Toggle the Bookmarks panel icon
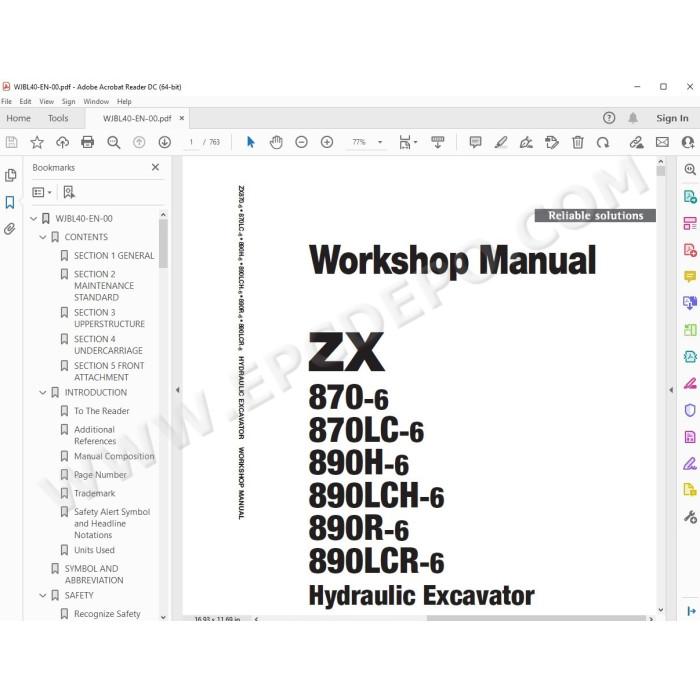Image resolution: width=700 pixels, height=700 pixels. tap(10, 202)
